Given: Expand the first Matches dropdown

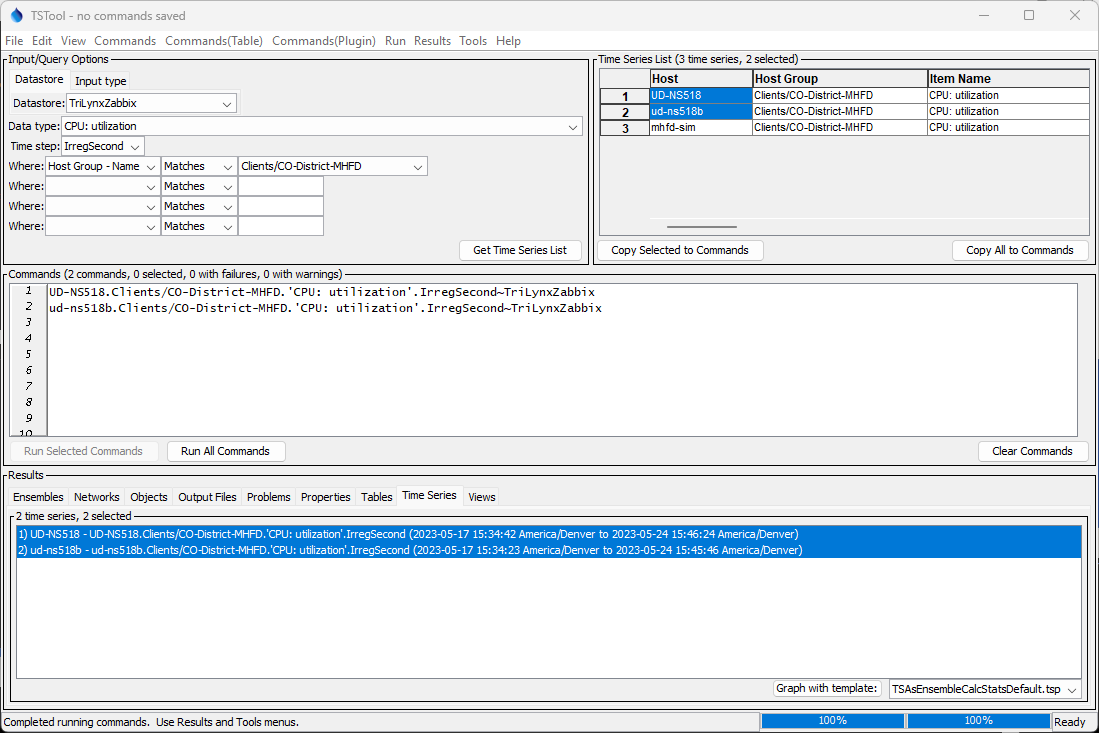Looking at the screenshot, I should coord(226,166).
